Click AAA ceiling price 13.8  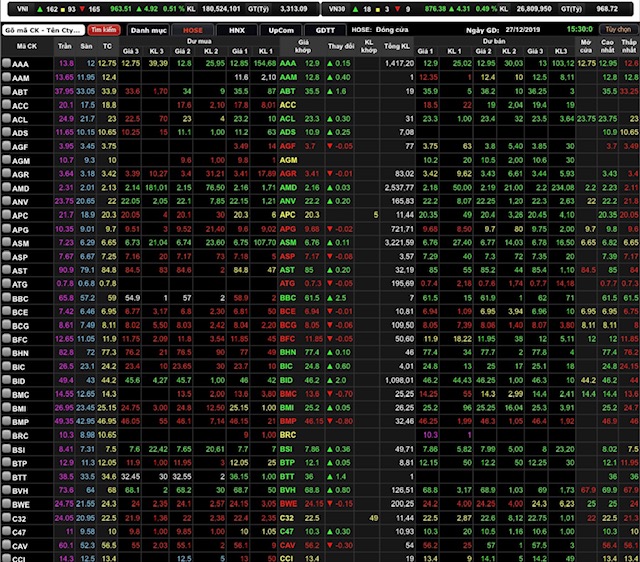(x=67, y=63)
